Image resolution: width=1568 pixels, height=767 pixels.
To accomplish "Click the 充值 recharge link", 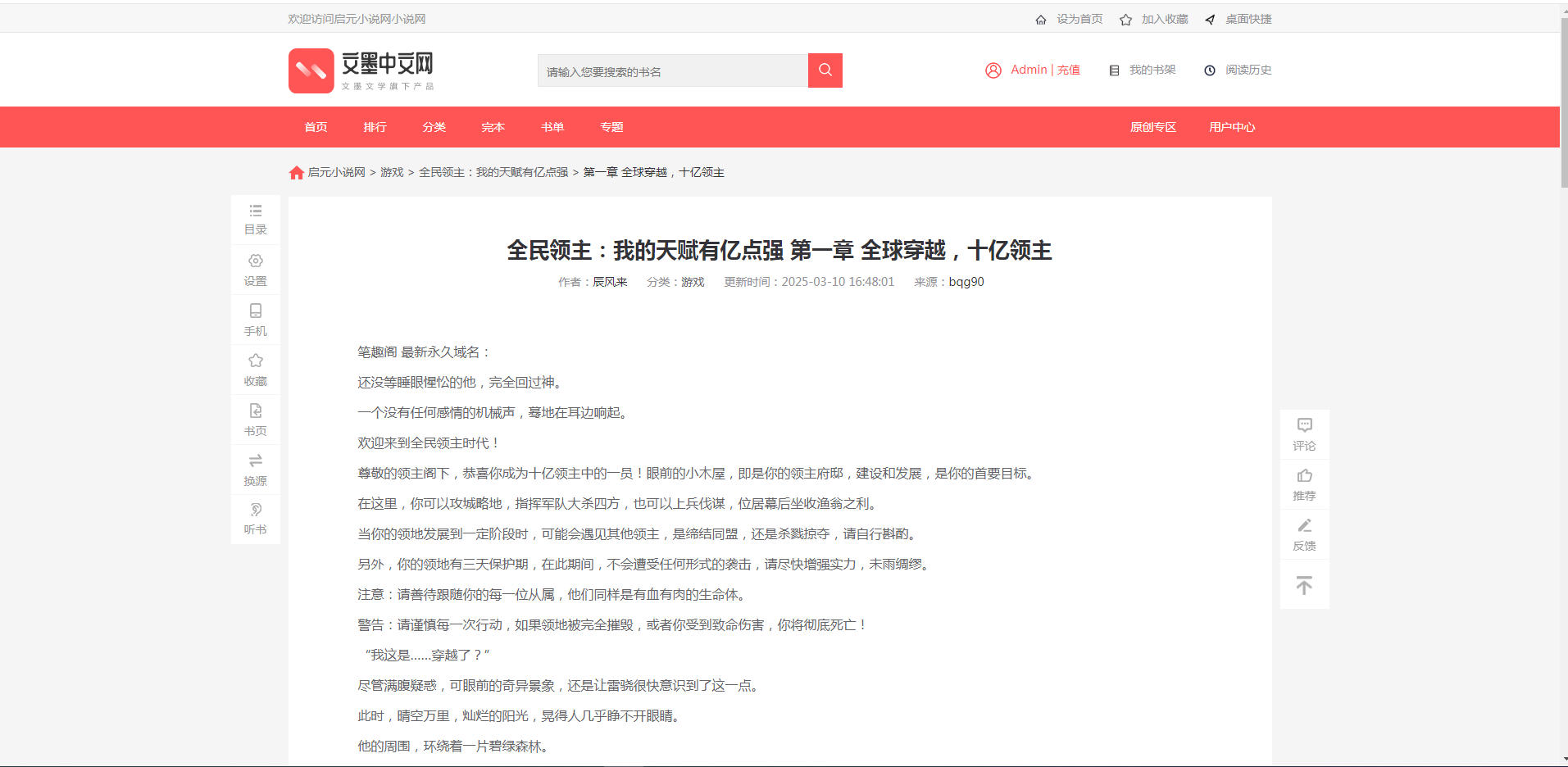I will [1068, 70].
